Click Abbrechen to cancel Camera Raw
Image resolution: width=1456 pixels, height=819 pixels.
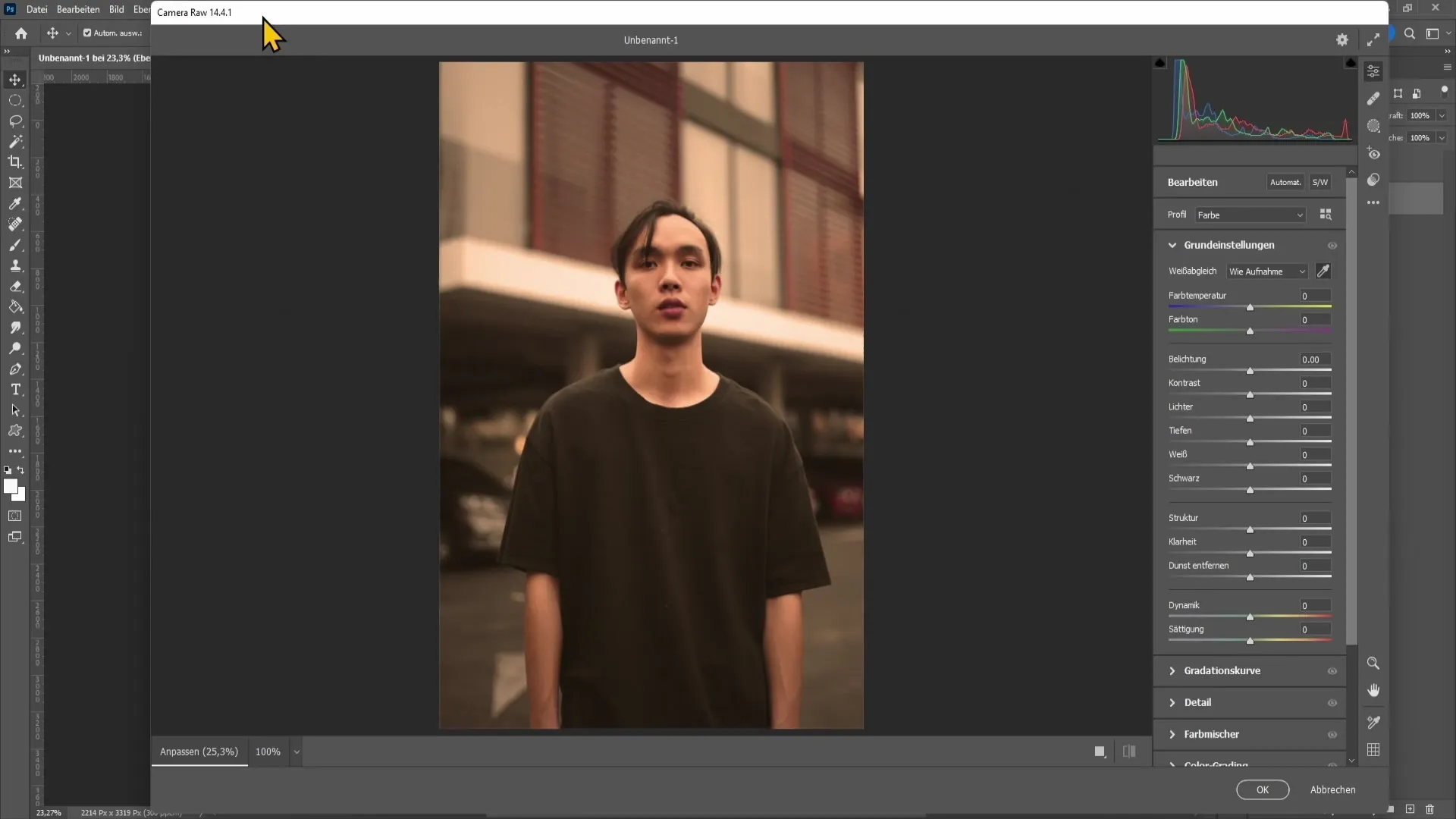click(1332, 789)
